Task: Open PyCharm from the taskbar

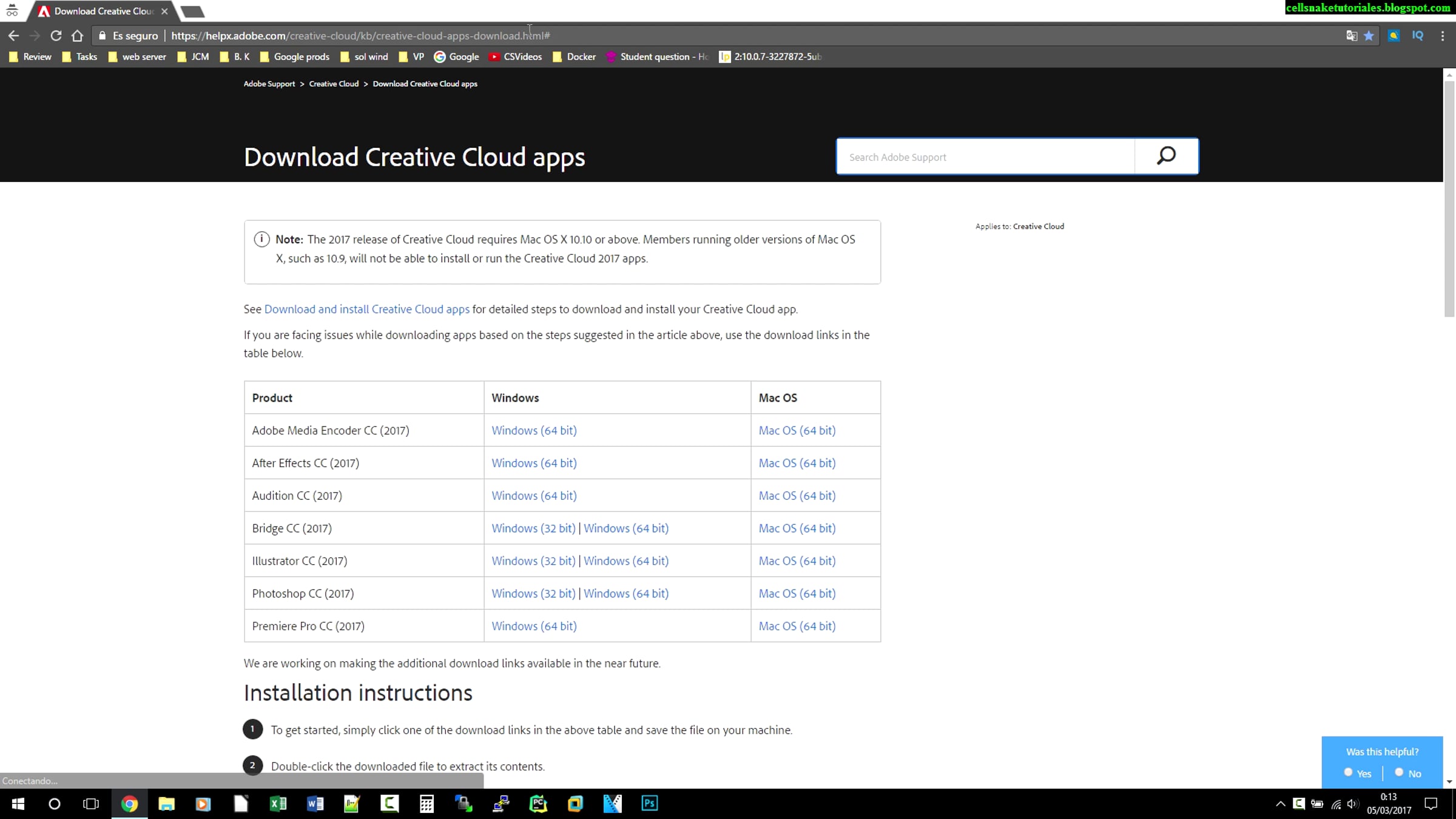Action: [538, 804]
